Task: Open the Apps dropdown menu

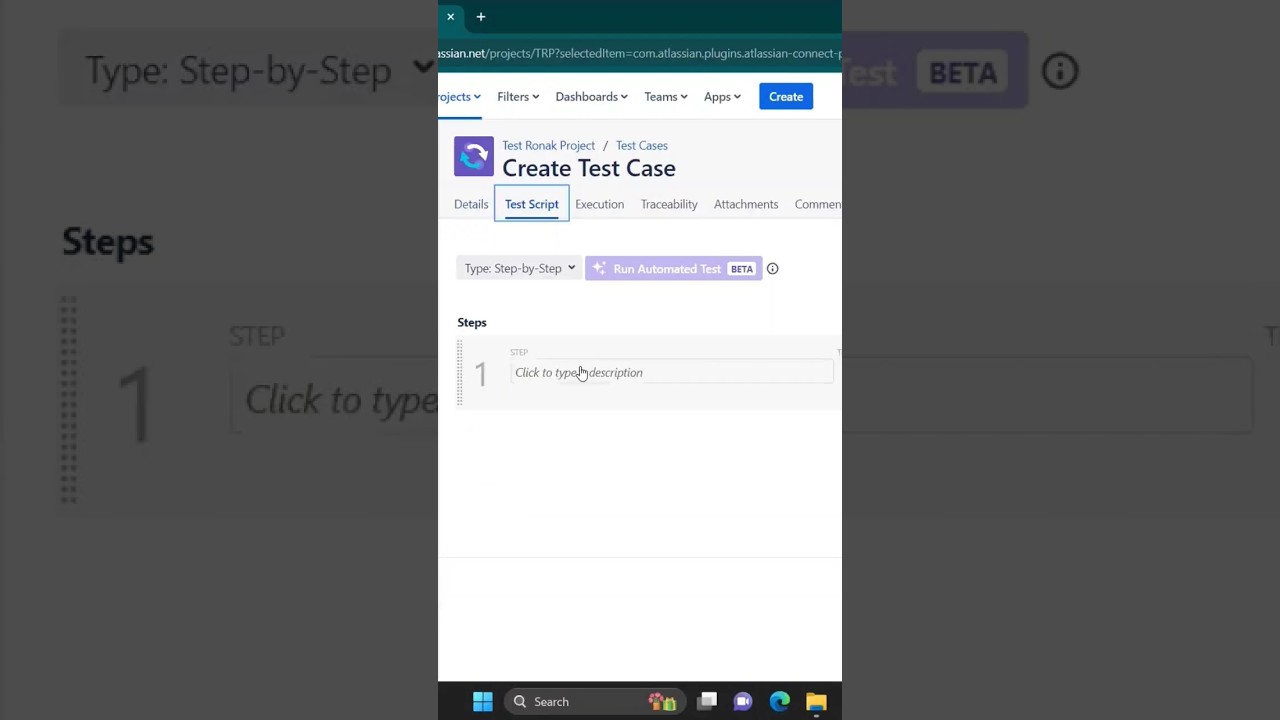Action: click(x=722, y=97)
